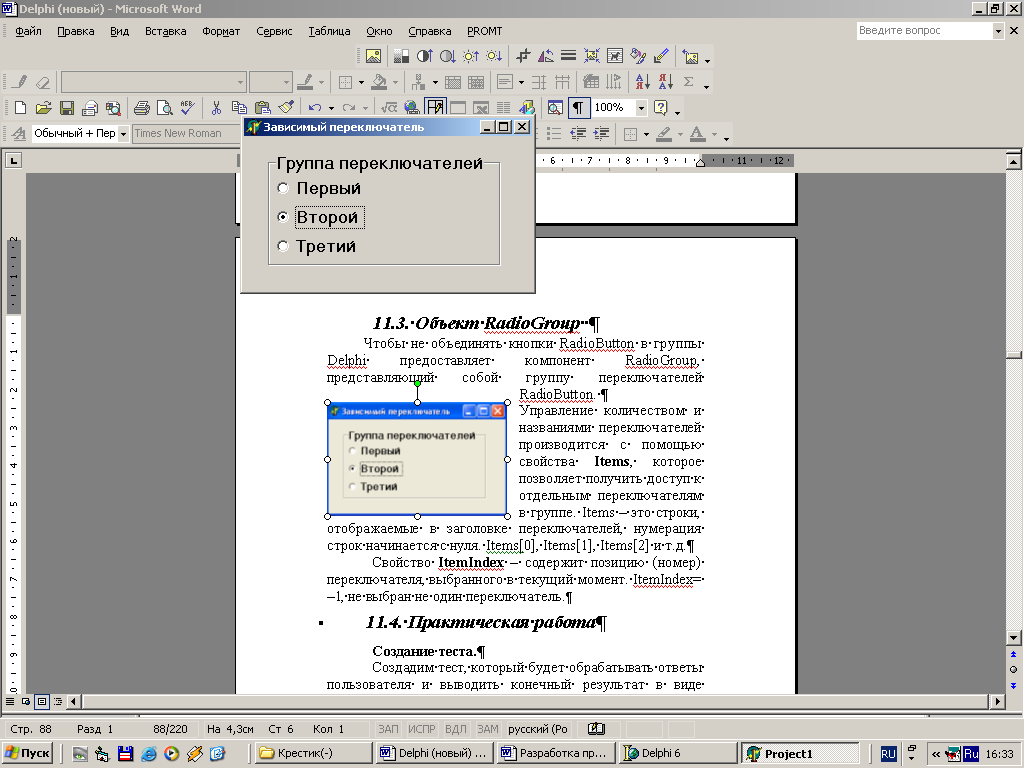Open the Введите вопрос dropdown arrow
This screenshot has width=1024, height=768.
998,31
